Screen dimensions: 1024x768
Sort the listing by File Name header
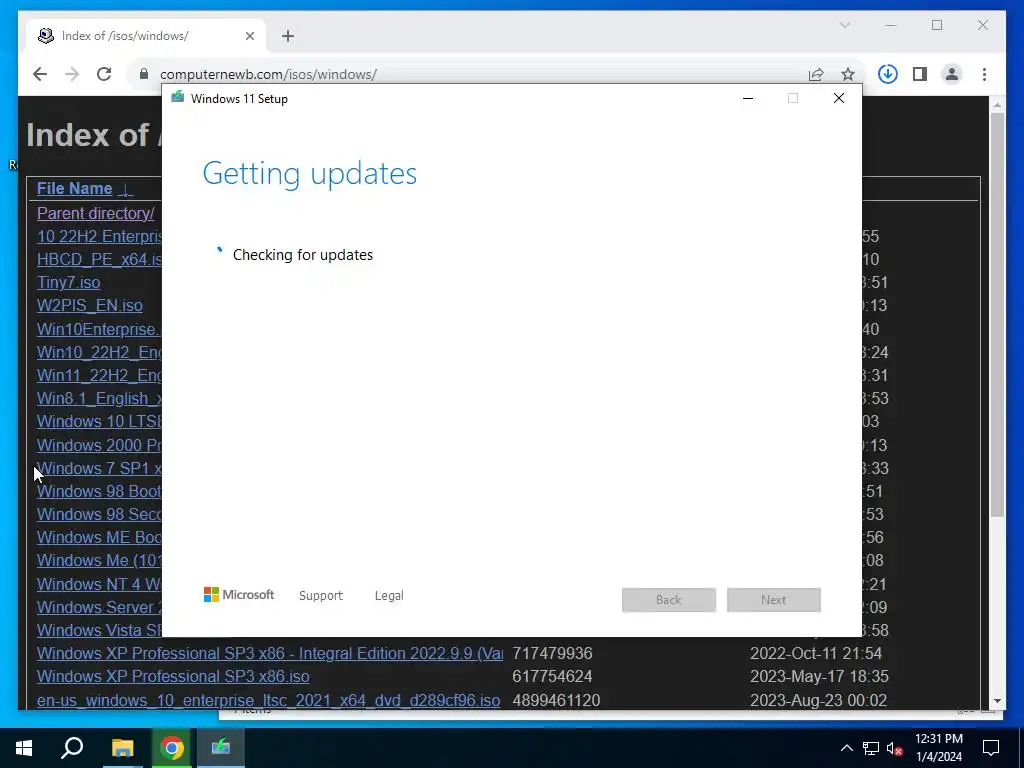74,189
